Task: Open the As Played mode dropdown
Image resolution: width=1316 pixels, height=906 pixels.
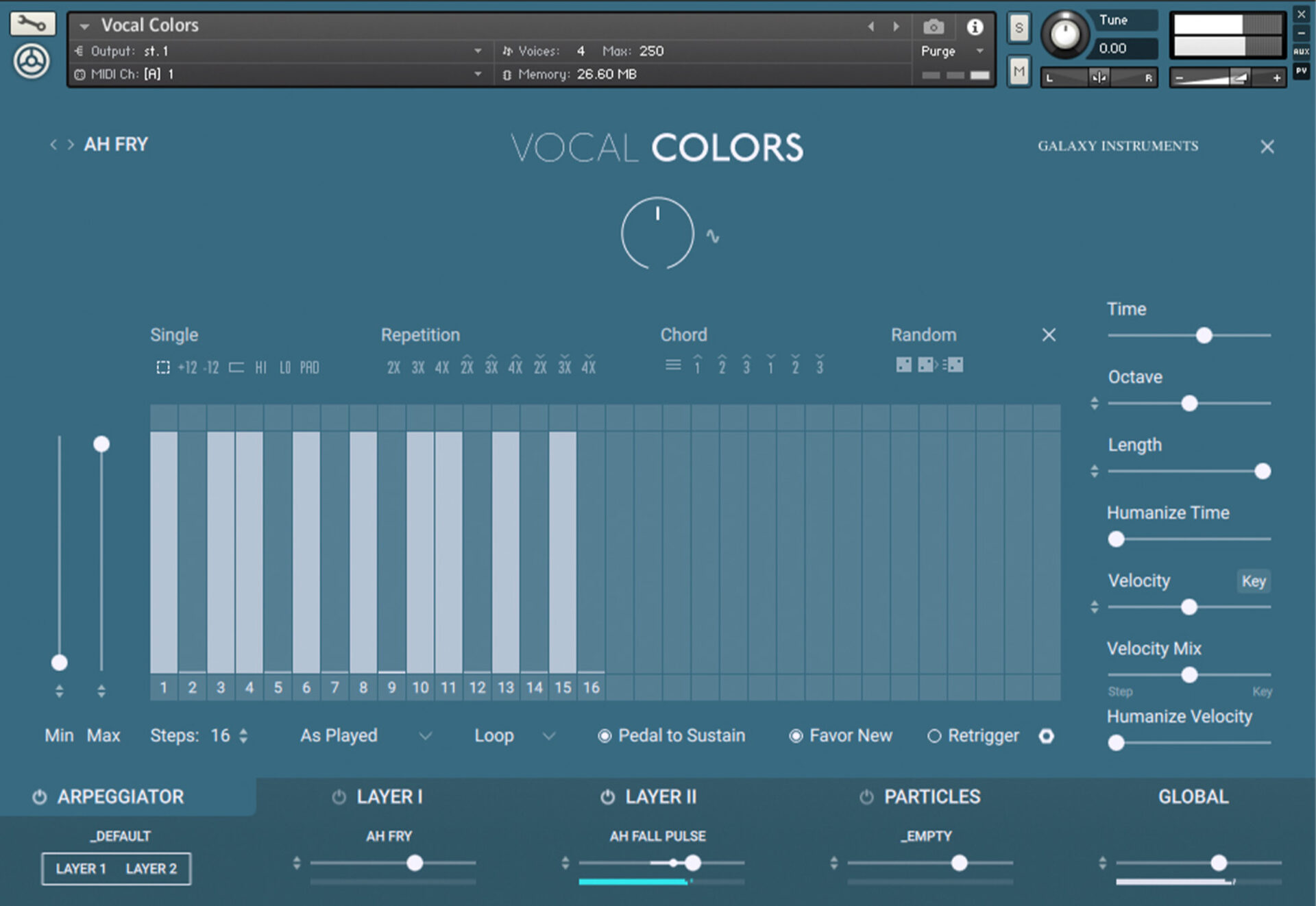Action: click(425, 735)
